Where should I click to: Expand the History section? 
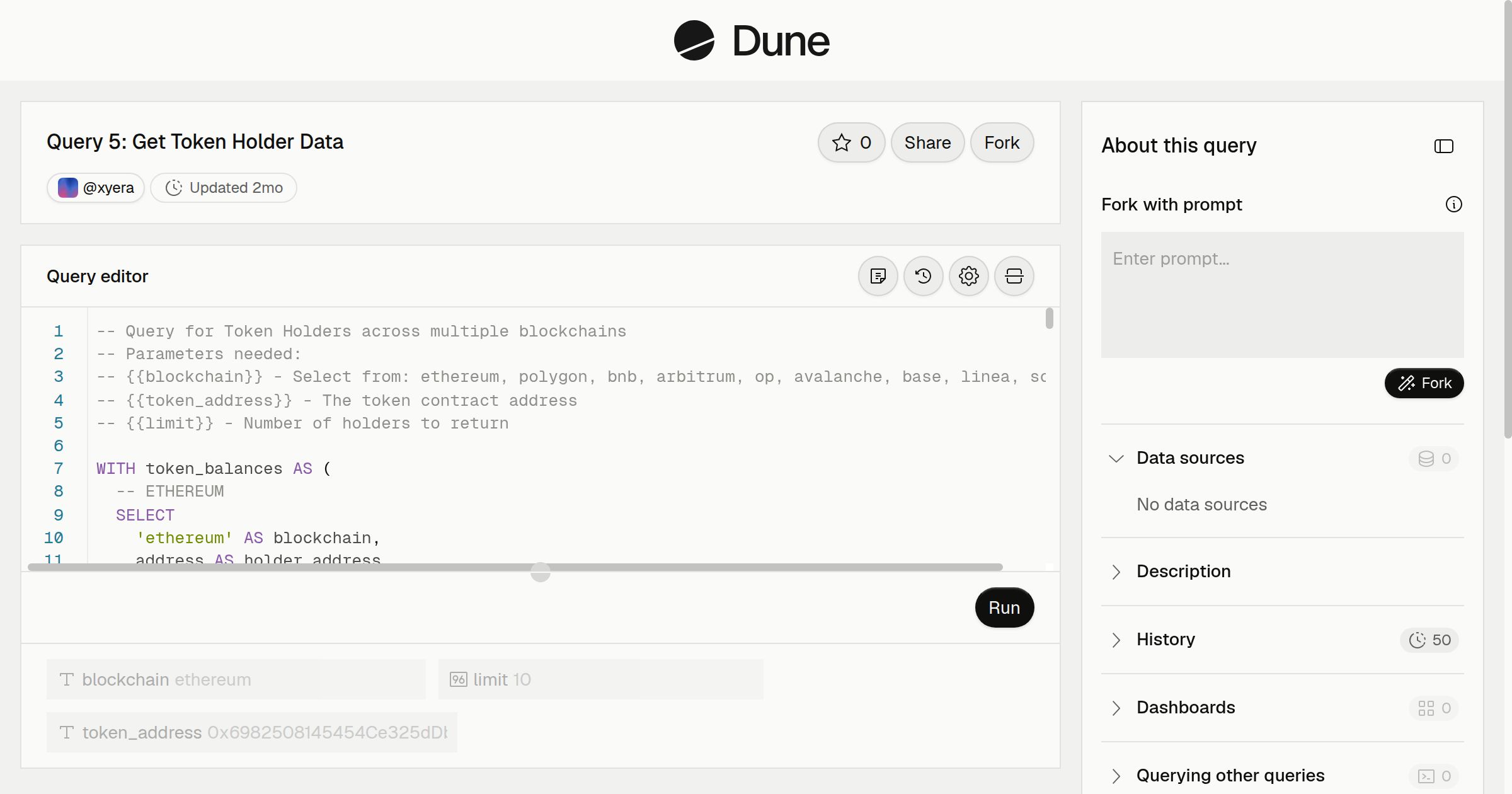[1116, 640]
